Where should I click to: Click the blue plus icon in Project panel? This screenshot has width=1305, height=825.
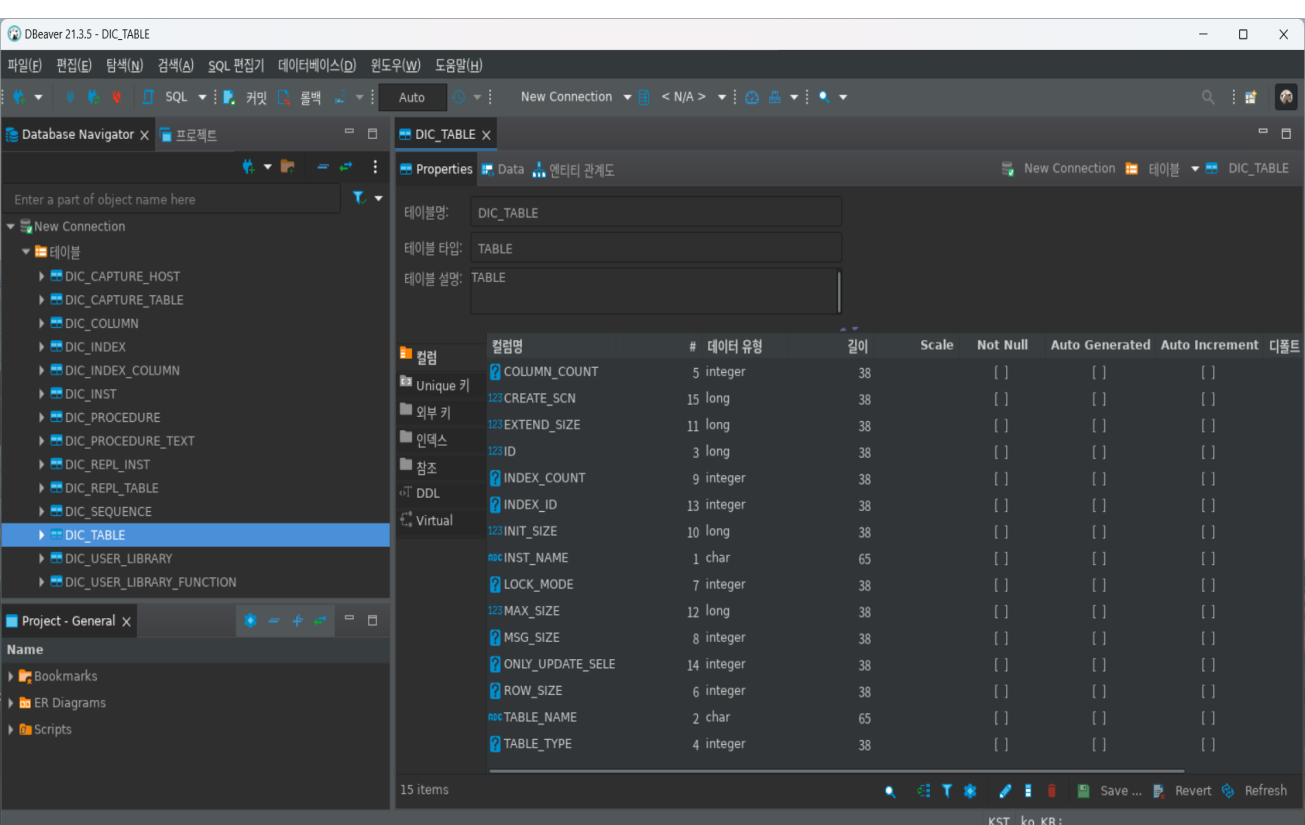297,620
